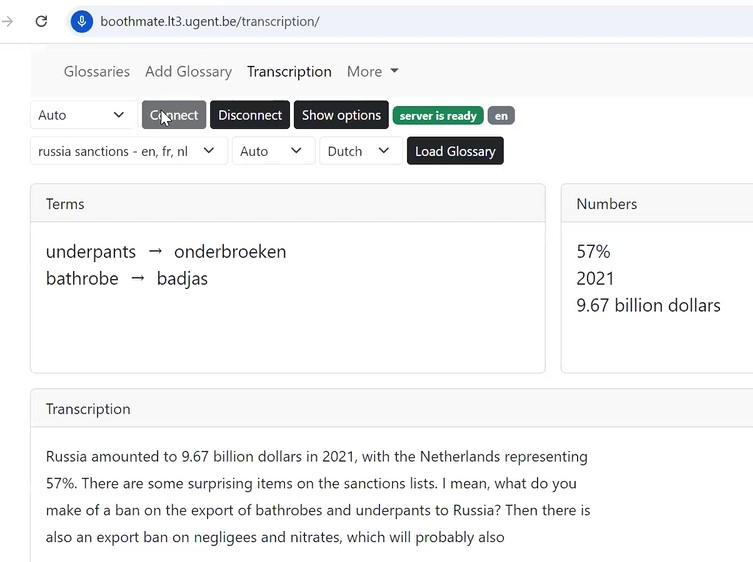This screenshot has width=753, height=562.
Task: Click 9.67 billion dollars in Numbers panel
Action: tap(648, 305)
